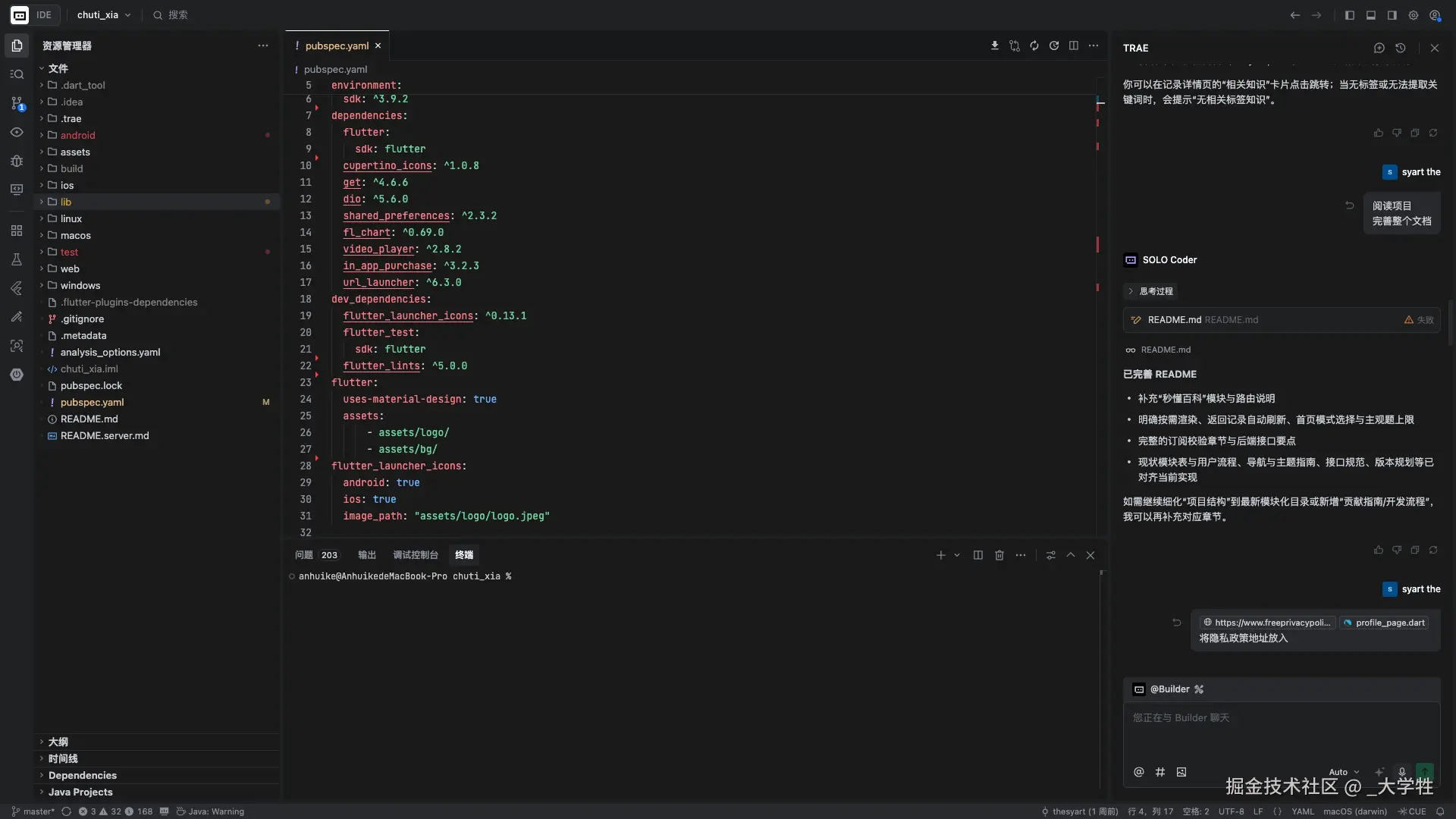The width and height of the screenshot is (1456, 819).
Task: Expand the lib folder in the file tree
Action: coord(66,202)
